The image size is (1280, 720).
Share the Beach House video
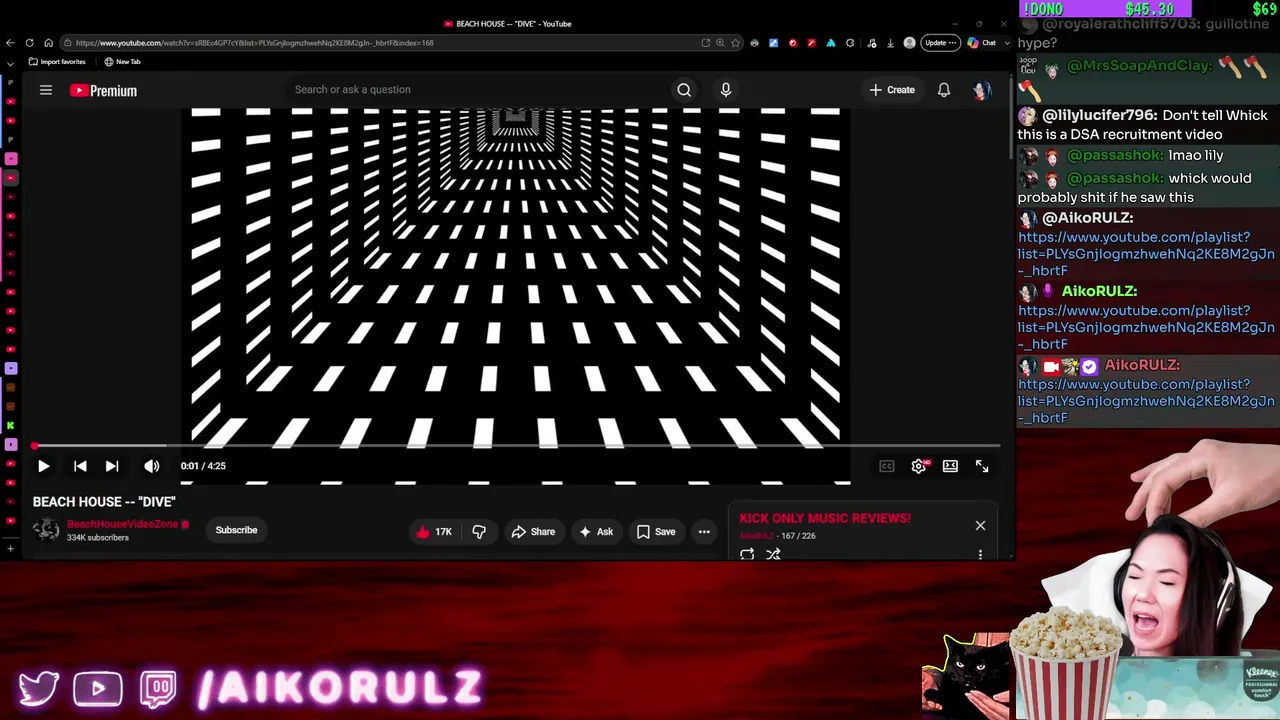click(533, 532)
